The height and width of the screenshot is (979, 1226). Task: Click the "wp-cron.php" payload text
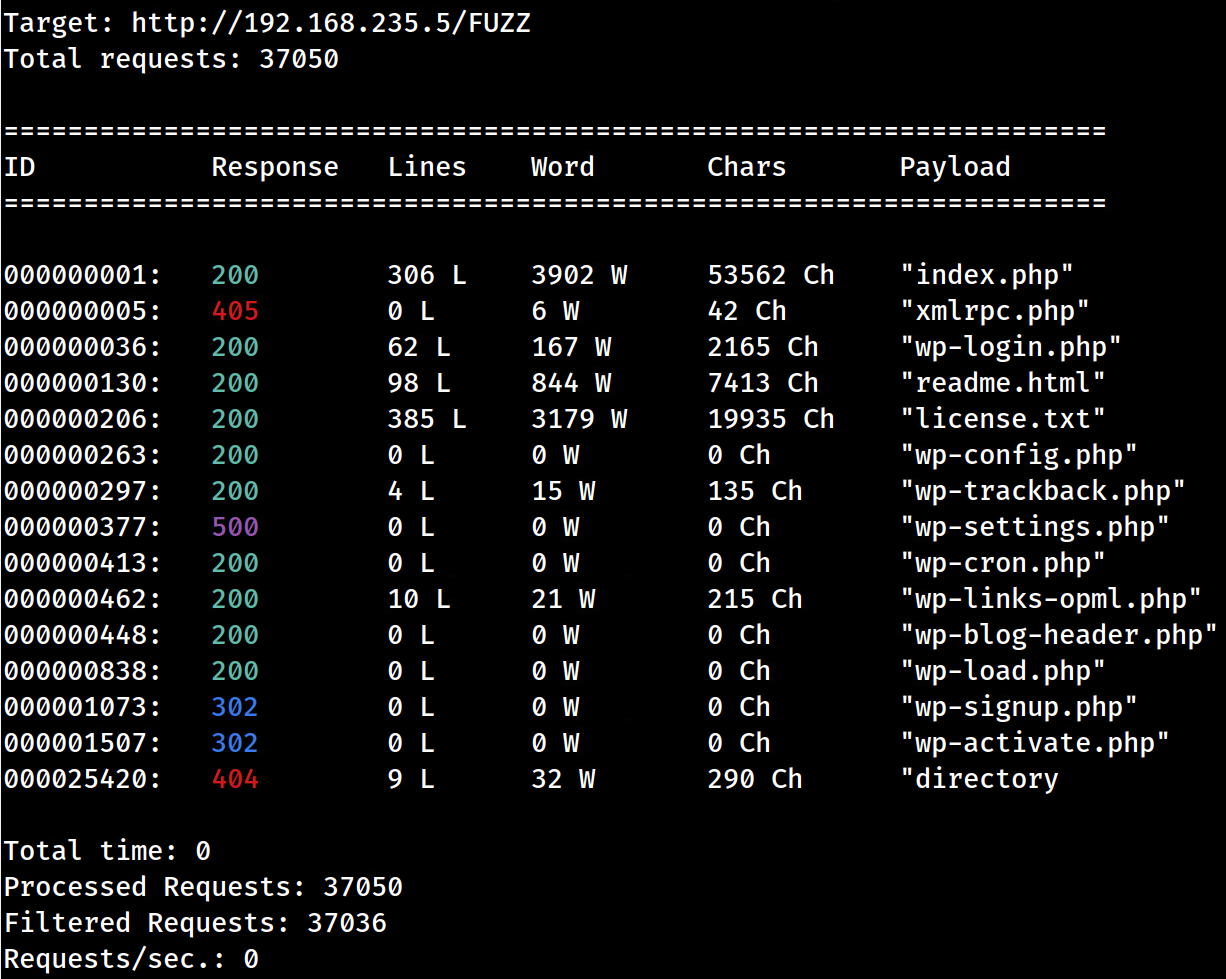tap(1004, 562)
